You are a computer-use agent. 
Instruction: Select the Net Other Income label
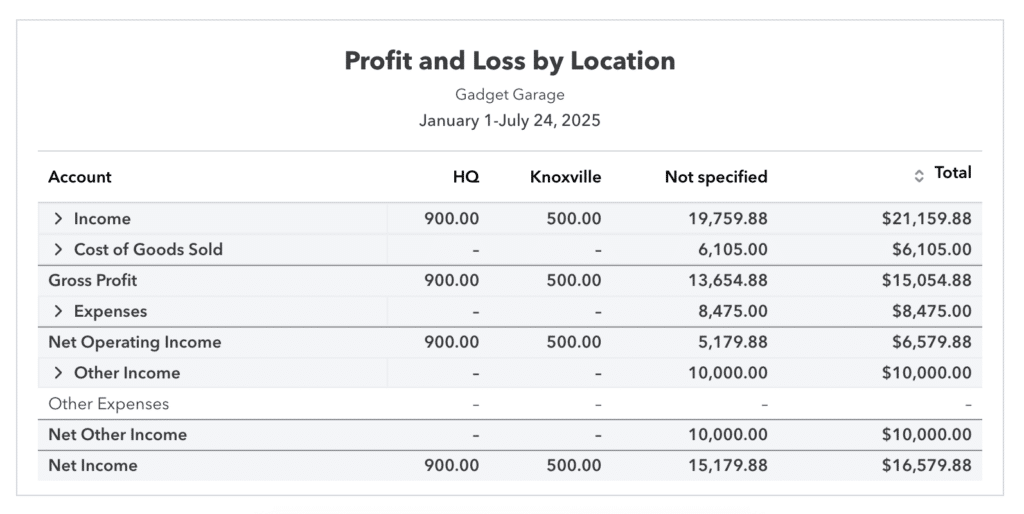pyautogui.click(x=118, y=434)
